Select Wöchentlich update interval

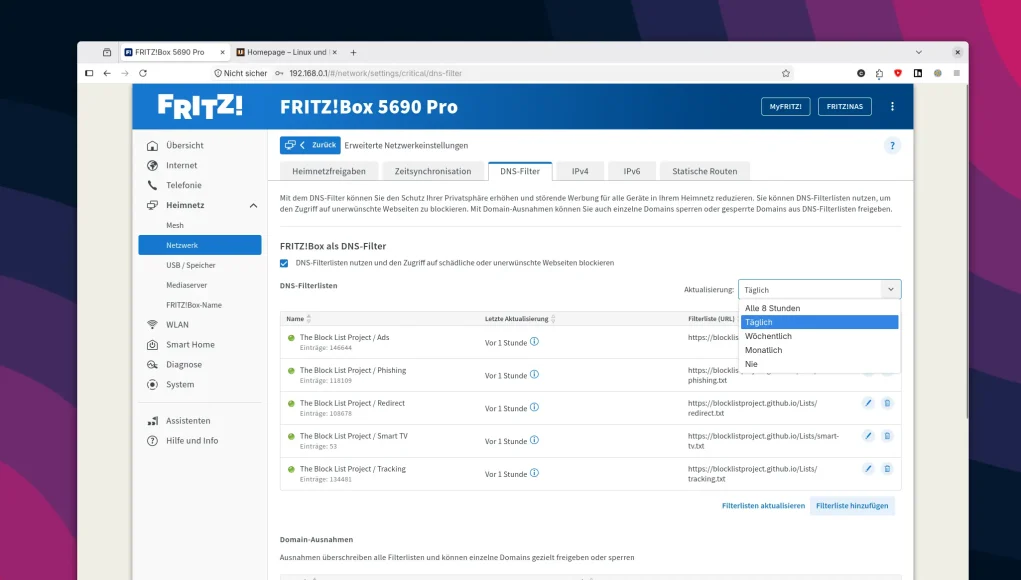[819, 336]
